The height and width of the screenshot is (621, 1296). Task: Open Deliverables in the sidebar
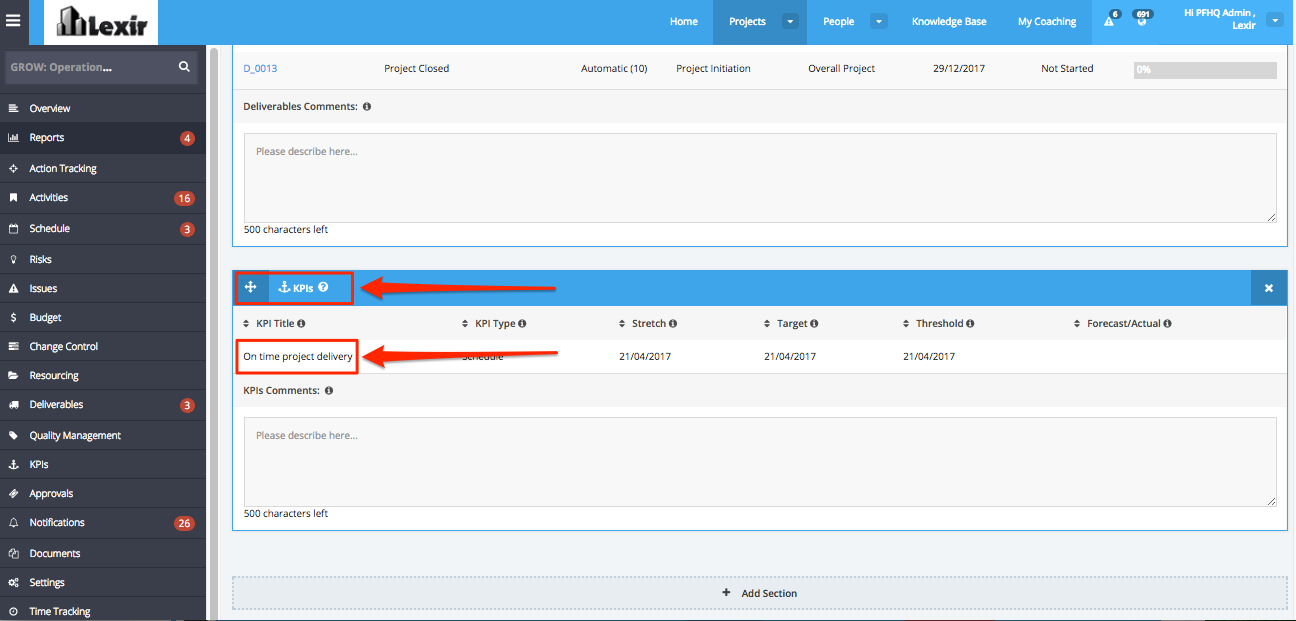point(103,405)
